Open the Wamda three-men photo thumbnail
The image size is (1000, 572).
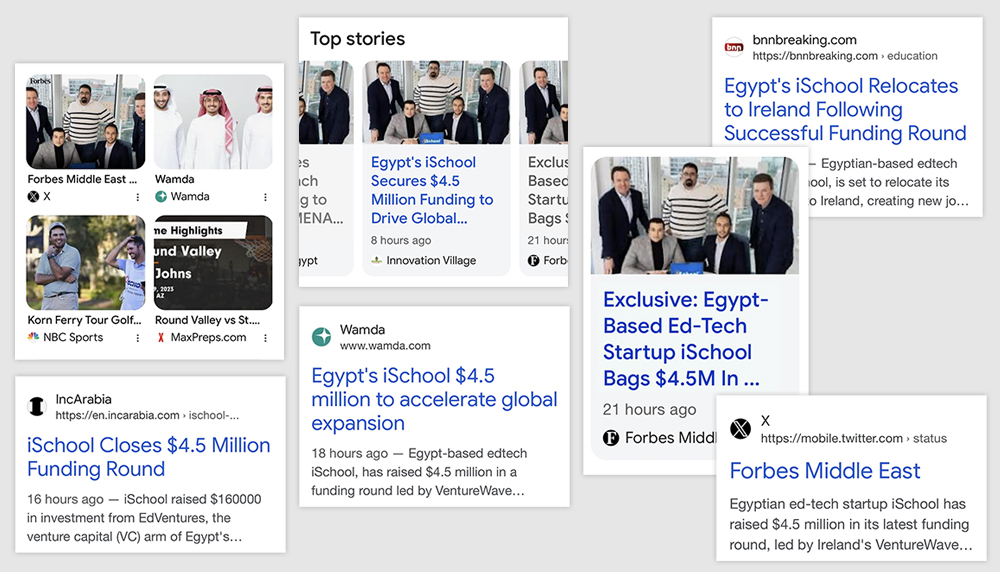pos(213,122)
